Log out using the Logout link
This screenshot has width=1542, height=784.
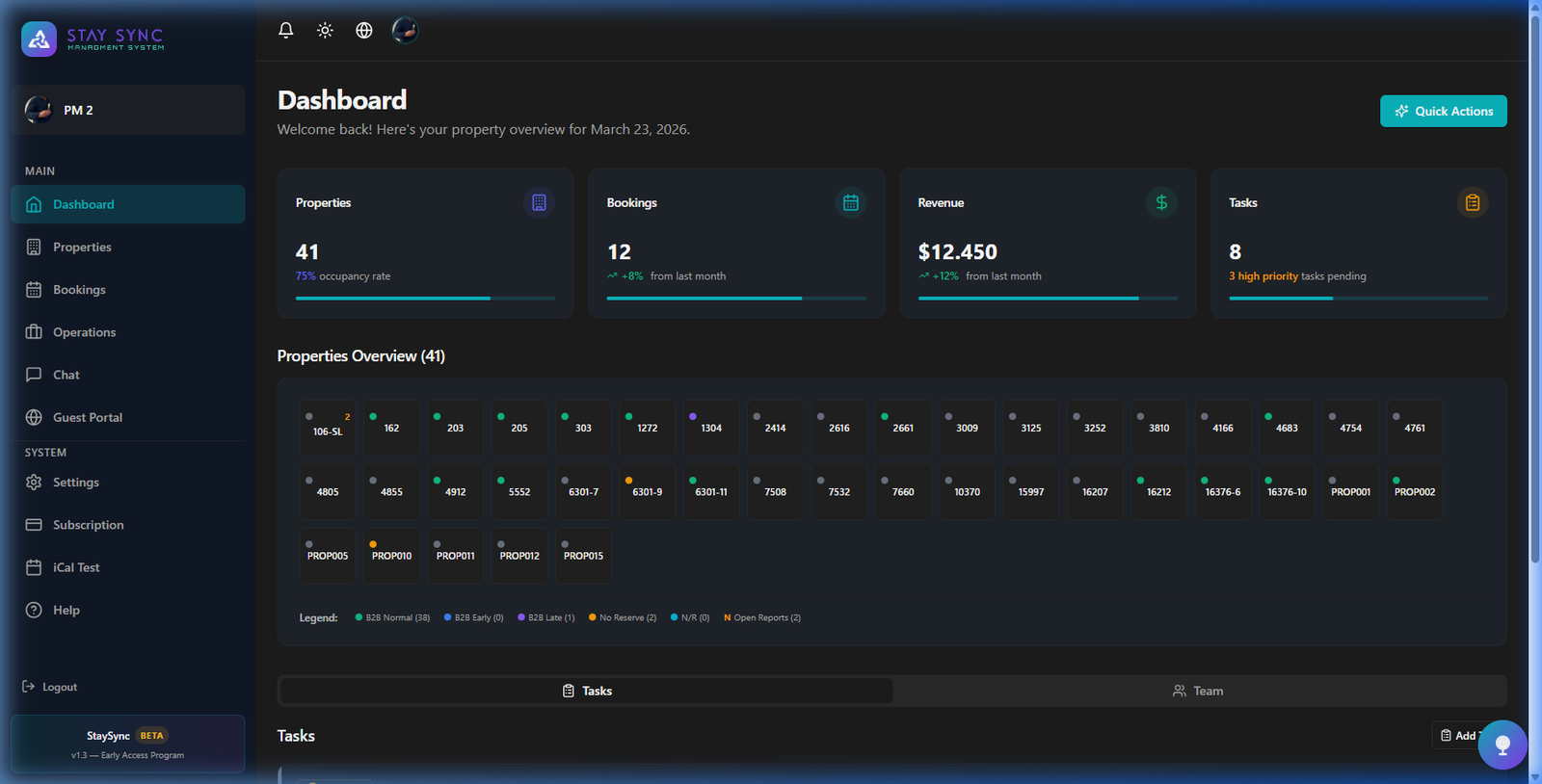[50, 687]
